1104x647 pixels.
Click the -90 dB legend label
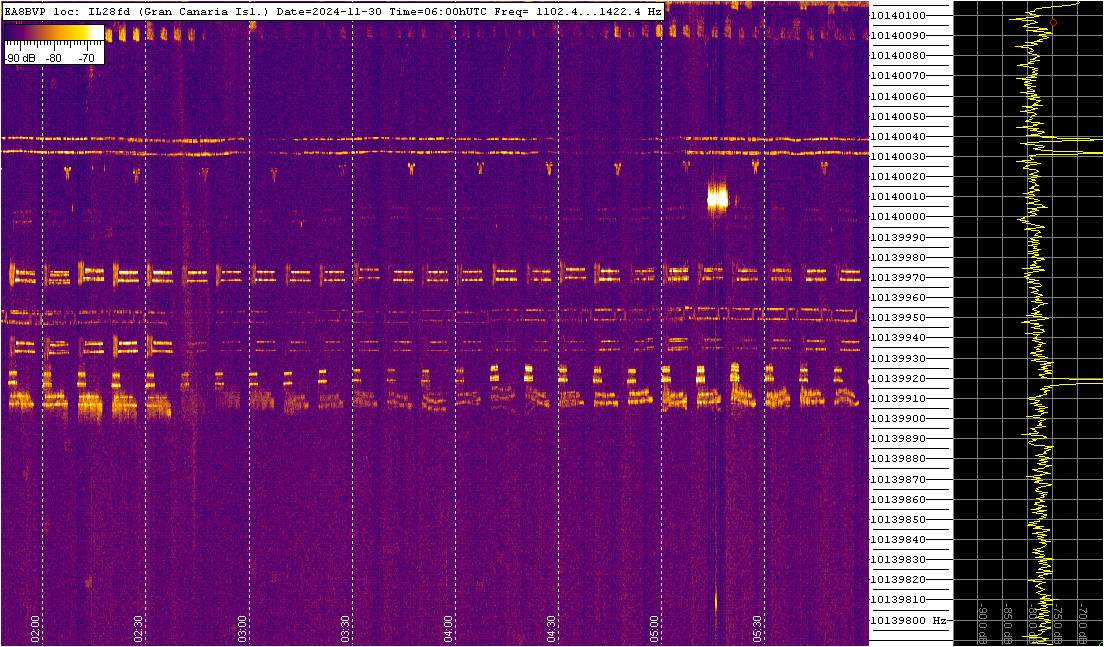20,58
